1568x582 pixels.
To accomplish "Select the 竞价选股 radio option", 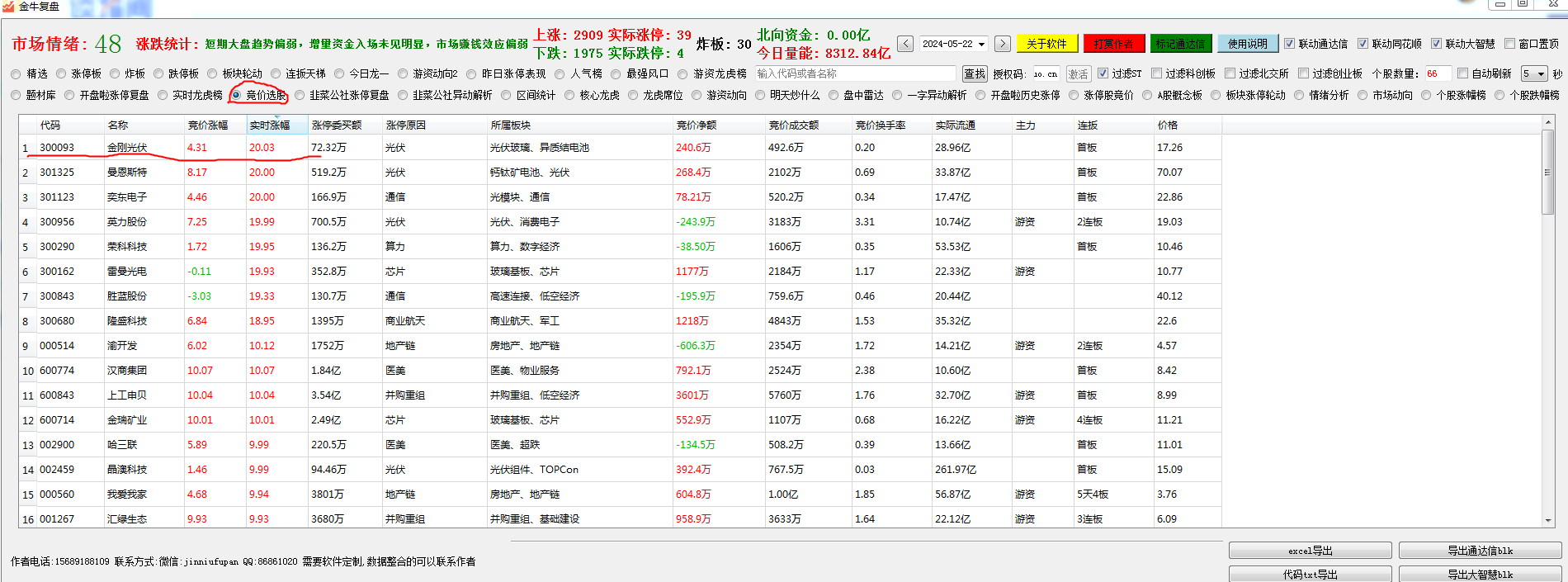I will (x=236, y=95).
